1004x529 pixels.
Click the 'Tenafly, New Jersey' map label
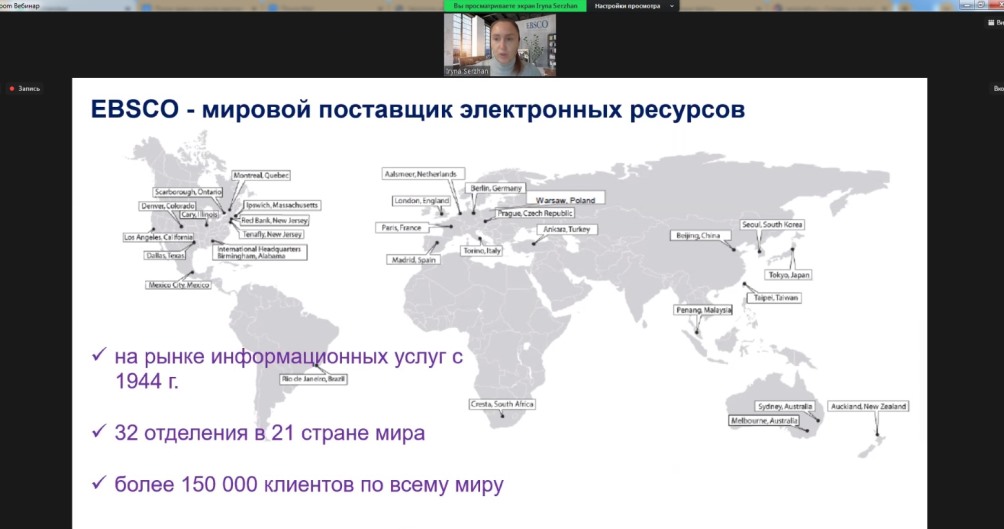(272, 234)
